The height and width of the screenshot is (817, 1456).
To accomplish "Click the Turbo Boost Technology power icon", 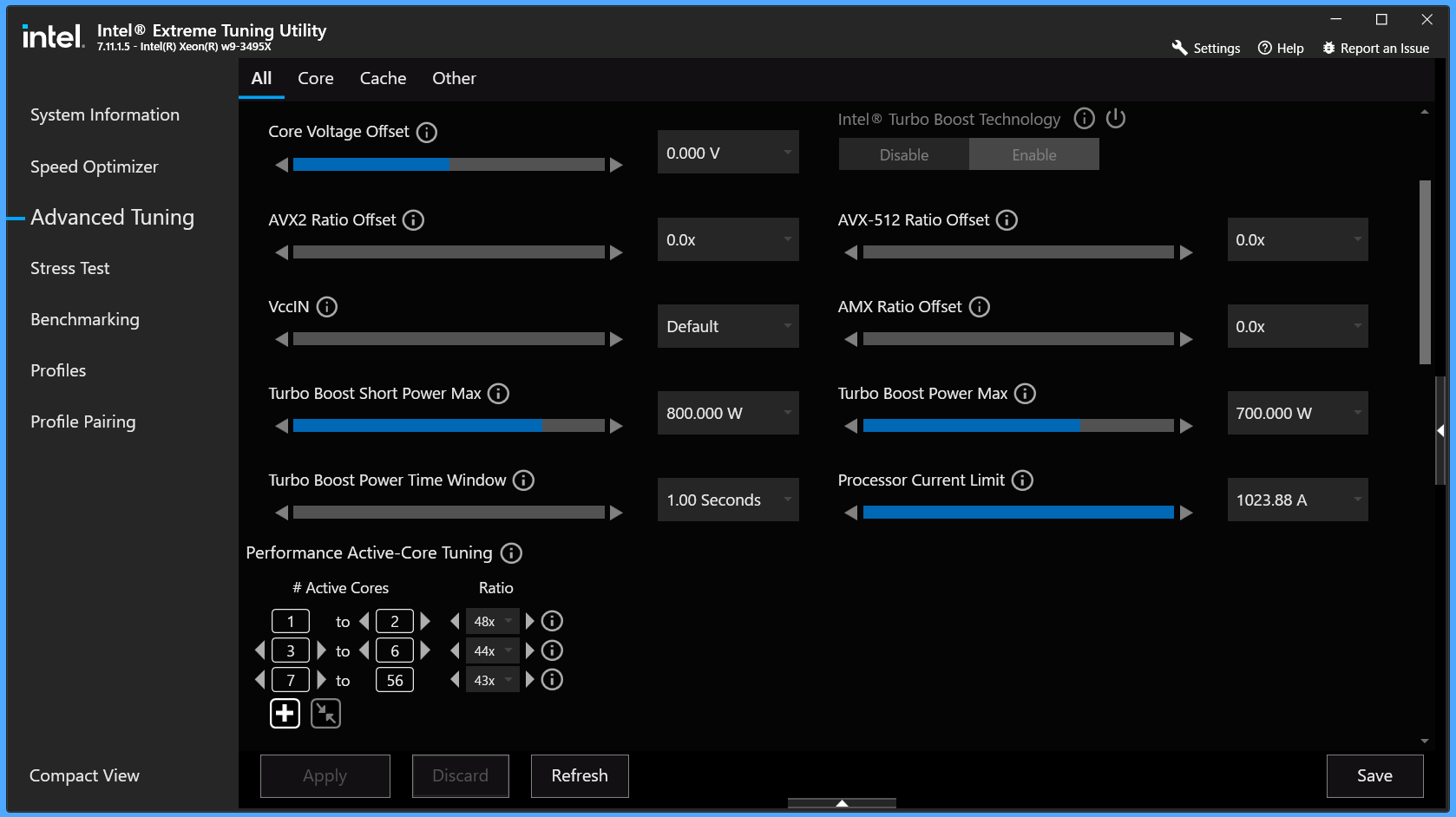I will pyautogui.click(x=1116, y=119).
